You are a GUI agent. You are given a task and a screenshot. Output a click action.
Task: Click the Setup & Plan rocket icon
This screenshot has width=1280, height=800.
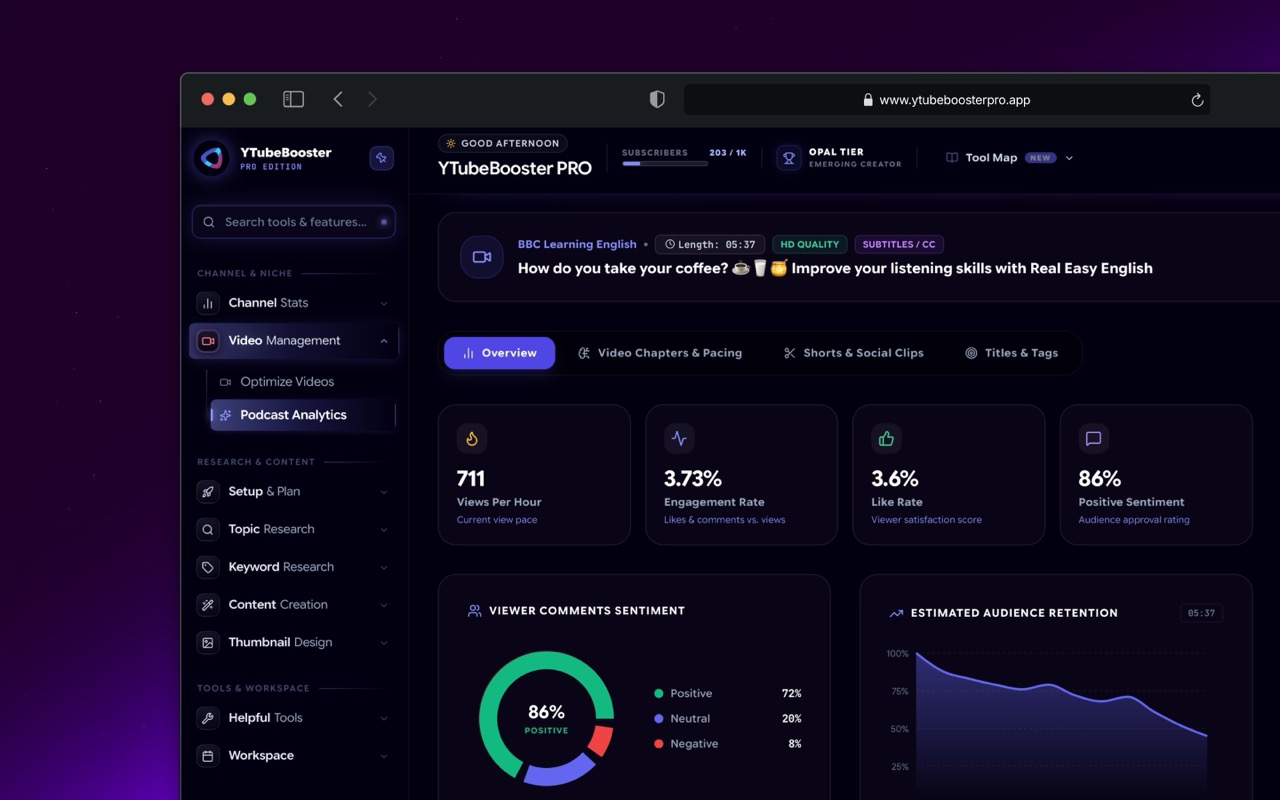[x=208, y=492]
